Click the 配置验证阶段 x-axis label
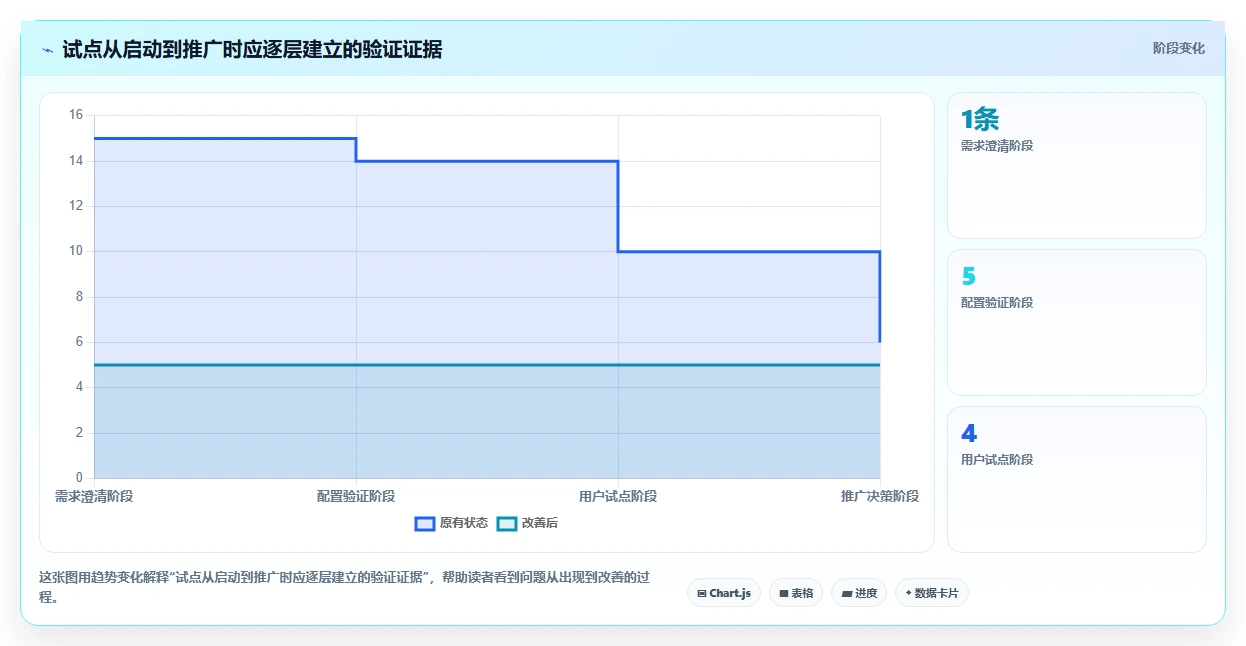Viewport: 1246px width, 646px height. [x=356, y=496]
